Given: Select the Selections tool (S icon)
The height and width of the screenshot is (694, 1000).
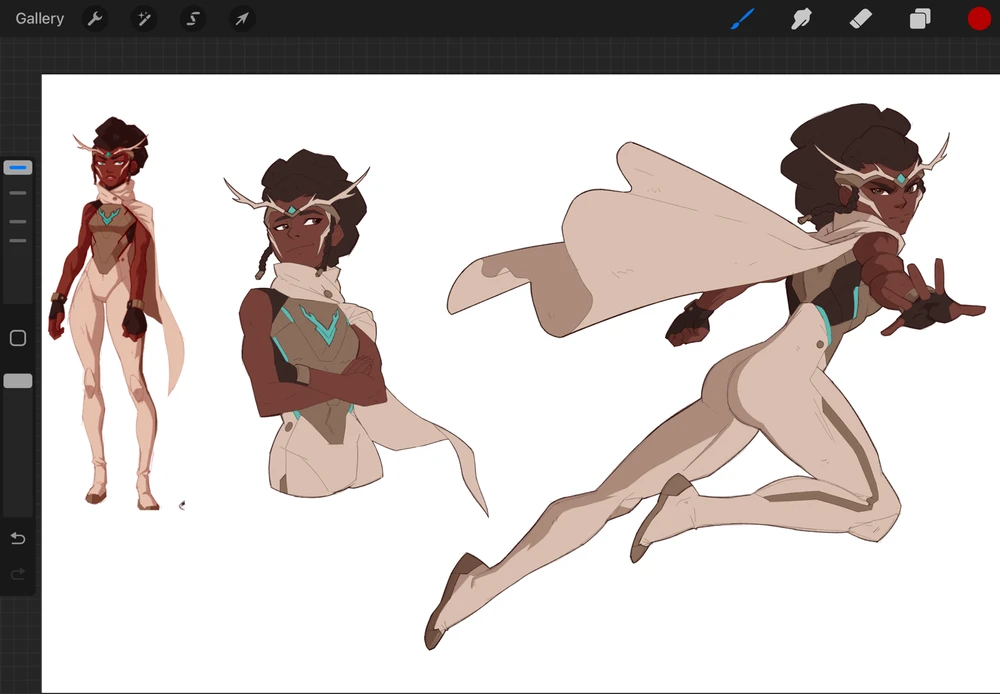Looking at the screenshot, I should (x=192, y=18).
